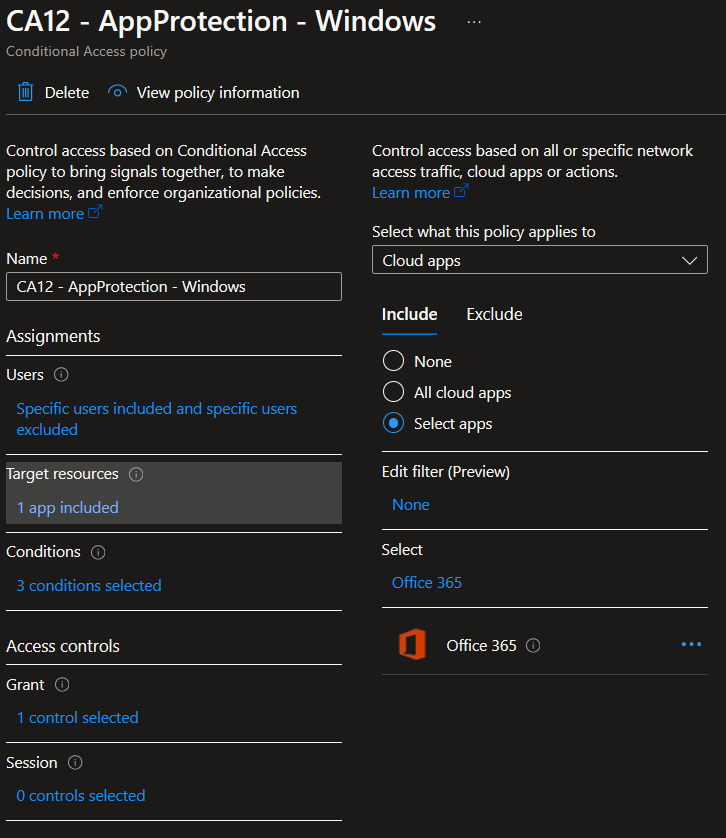The height and width of the screenshot is (838, 726).
Task: Switch to the Include tab
Action: tap(409, 314)
